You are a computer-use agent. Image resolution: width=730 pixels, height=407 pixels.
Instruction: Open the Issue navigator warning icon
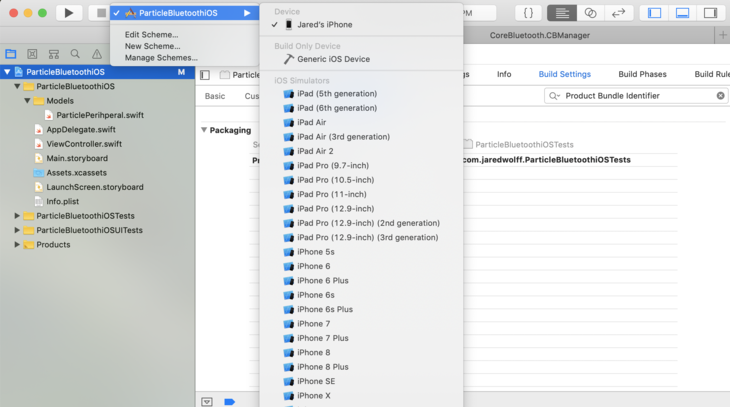97,54
